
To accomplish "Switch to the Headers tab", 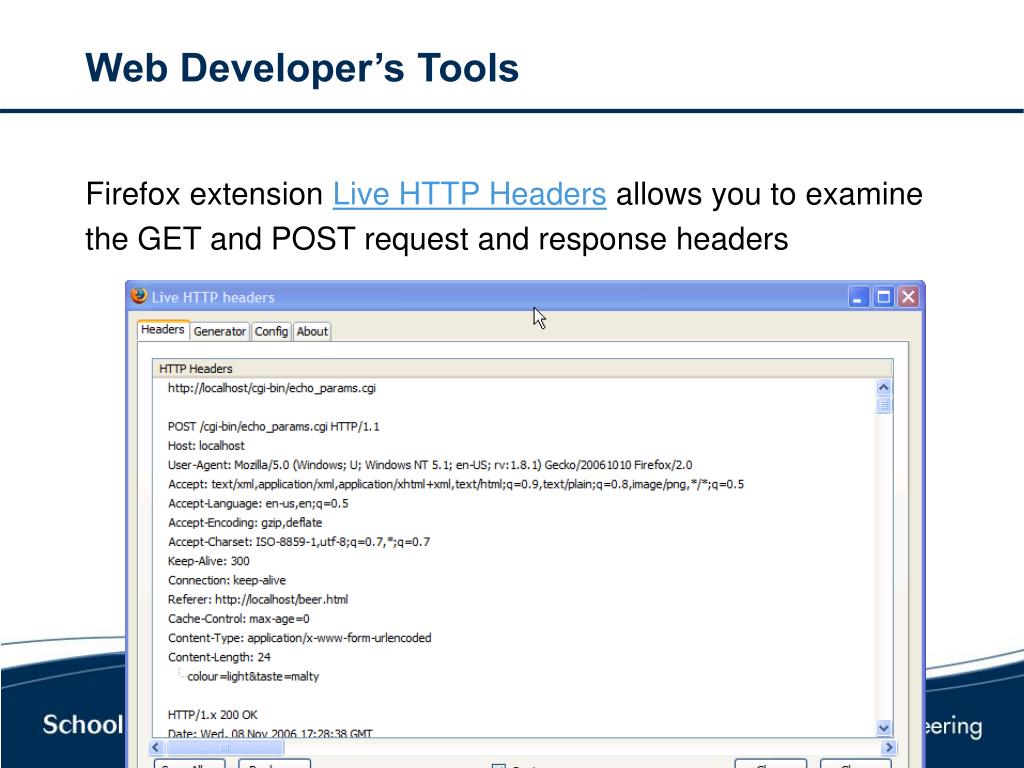I will coord(163,330).
